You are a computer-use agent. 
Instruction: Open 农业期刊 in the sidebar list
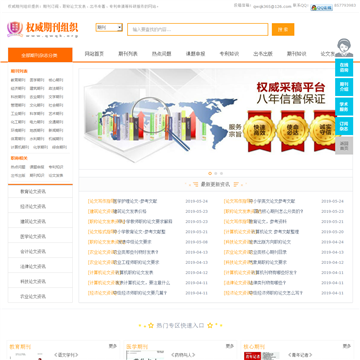(37, 97)
